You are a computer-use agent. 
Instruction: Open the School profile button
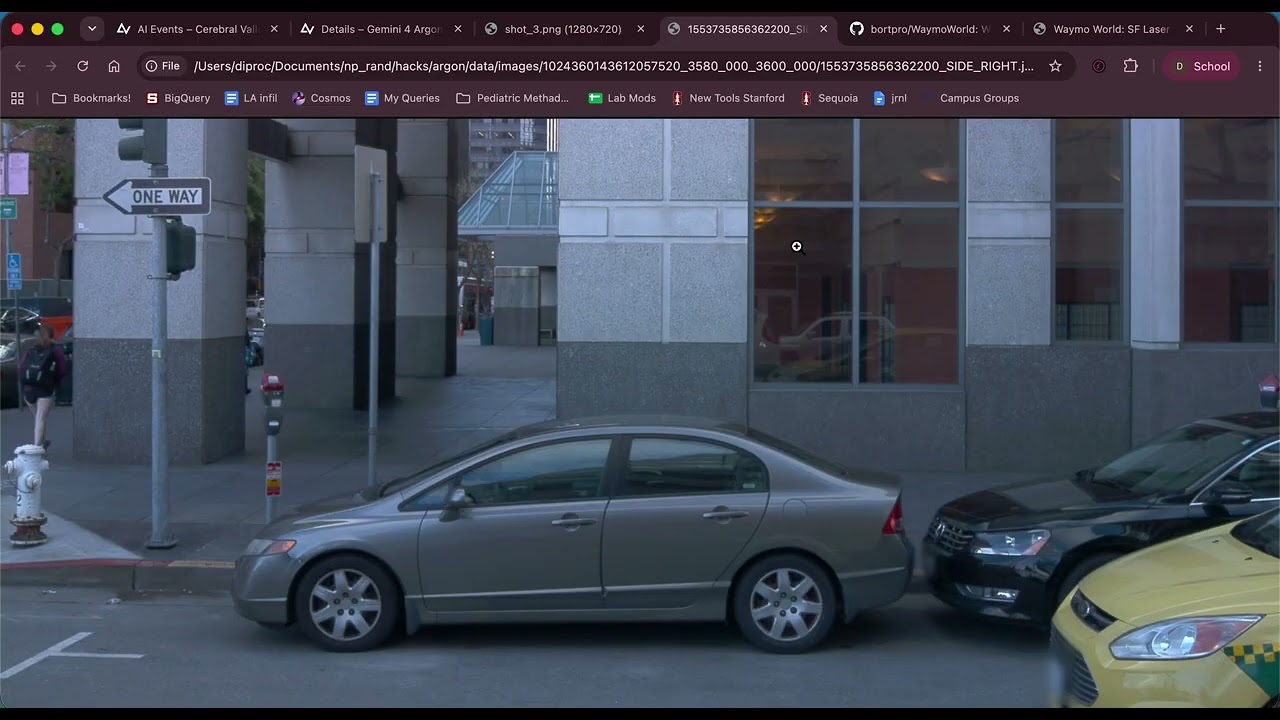(1201, 66)
